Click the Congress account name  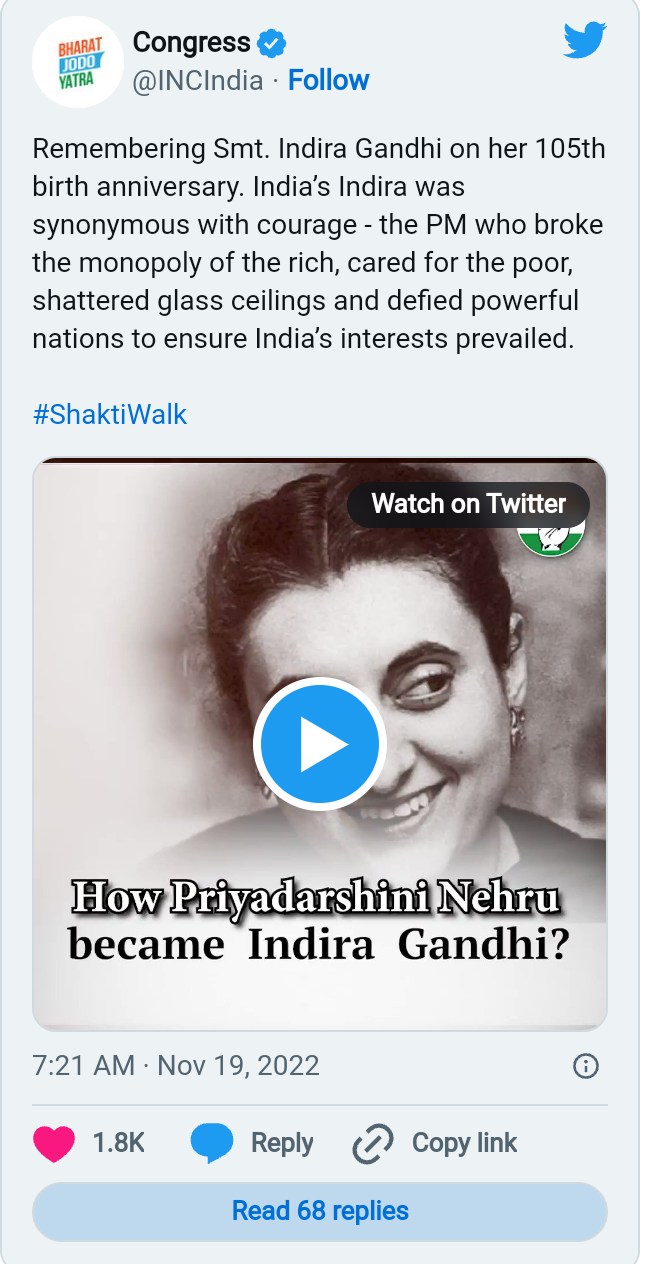[191, 42]
